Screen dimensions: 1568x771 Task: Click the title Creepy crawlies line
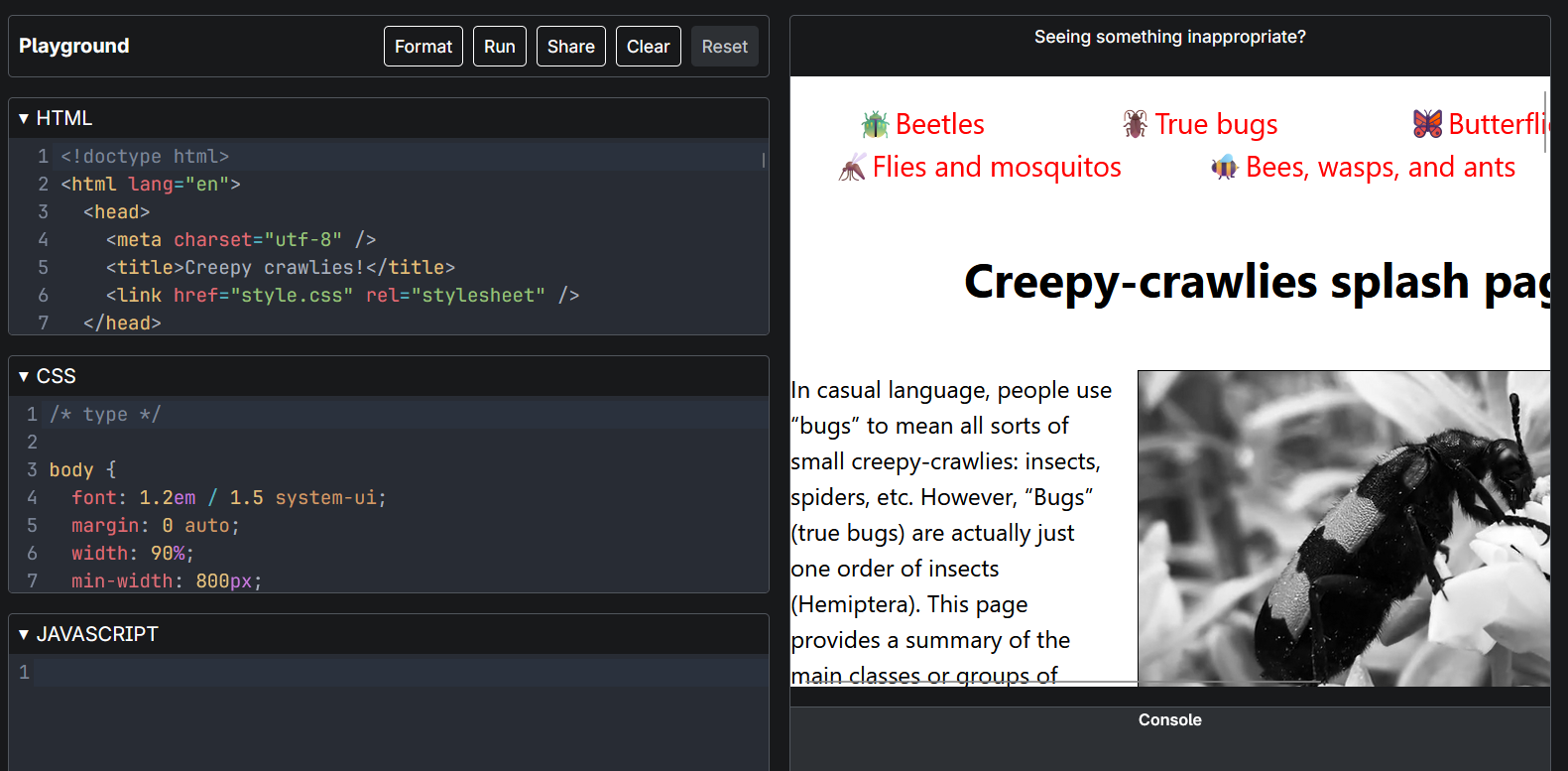(x=281, y=267)
